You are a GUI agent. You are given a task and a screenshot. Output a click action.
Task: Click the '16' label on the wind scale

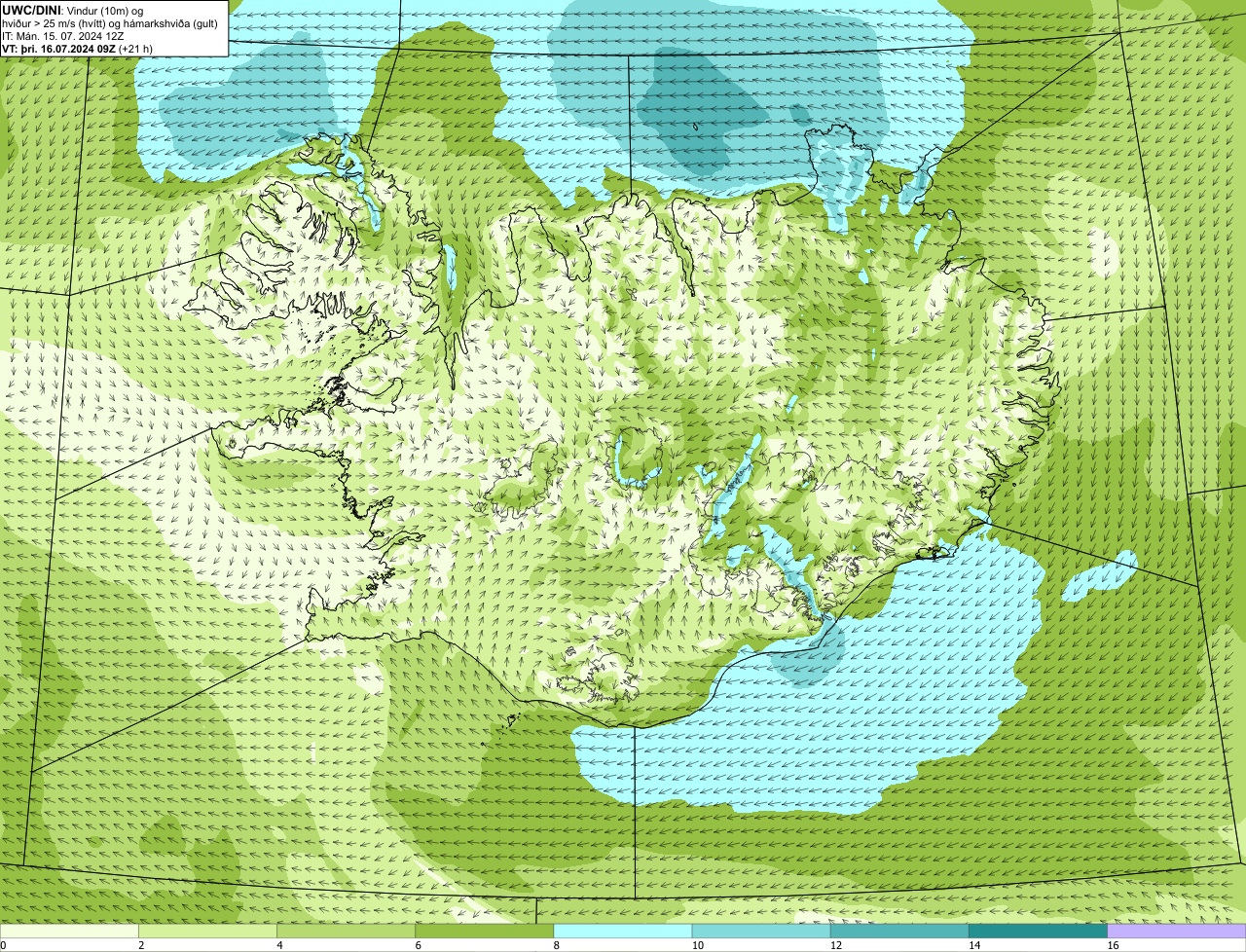coord(1113,945)
